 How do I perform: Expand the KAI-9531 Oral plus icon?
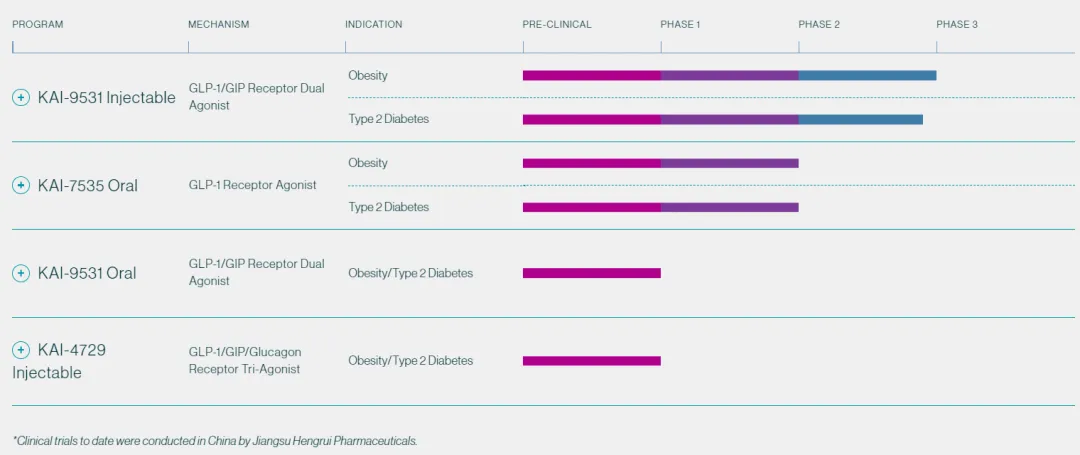[x=21, y=273]
